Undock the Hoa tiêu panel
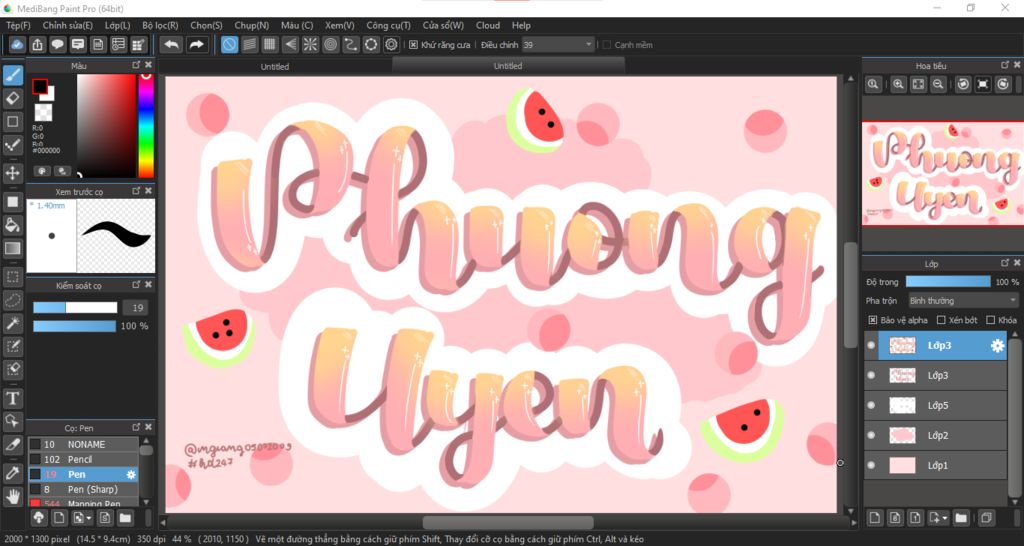This screenshot has width=1024, height=546. click(x=1005, y=65)
